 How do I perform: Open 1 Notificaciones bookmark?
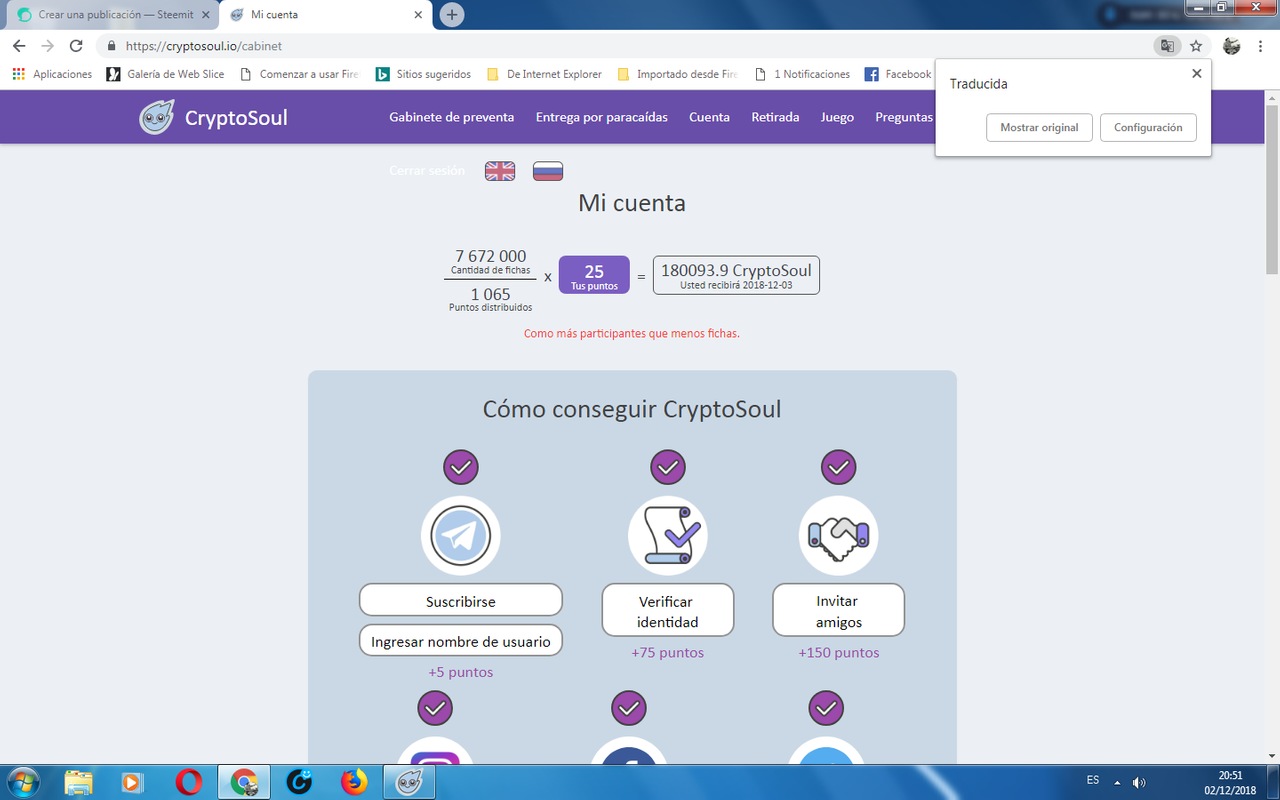802,74
